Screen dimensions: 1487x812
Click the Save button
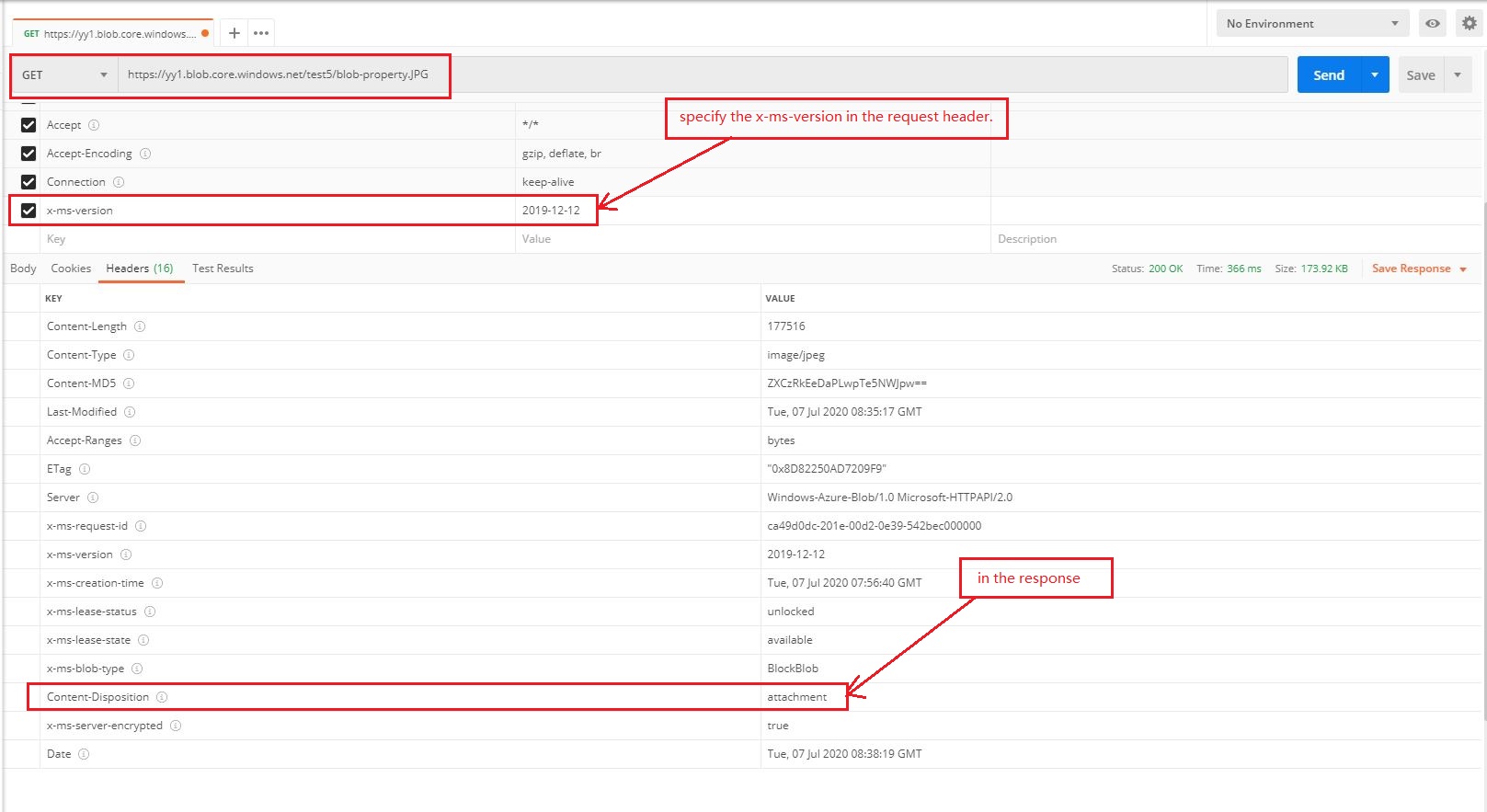[1421, 74]
